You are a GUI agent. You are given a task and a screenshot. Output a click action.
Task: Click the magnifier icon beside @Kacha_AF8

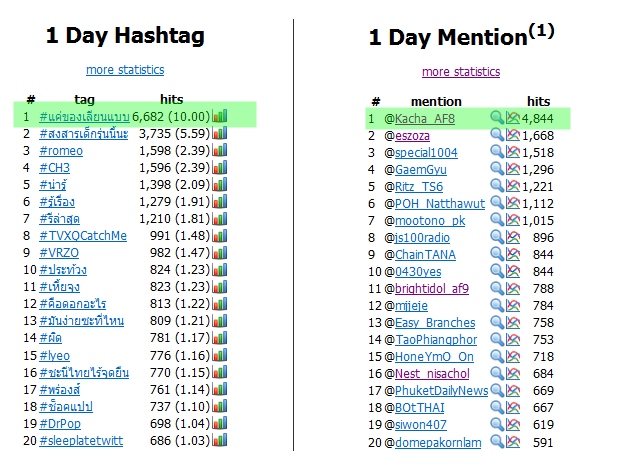[x=497, y=118]
